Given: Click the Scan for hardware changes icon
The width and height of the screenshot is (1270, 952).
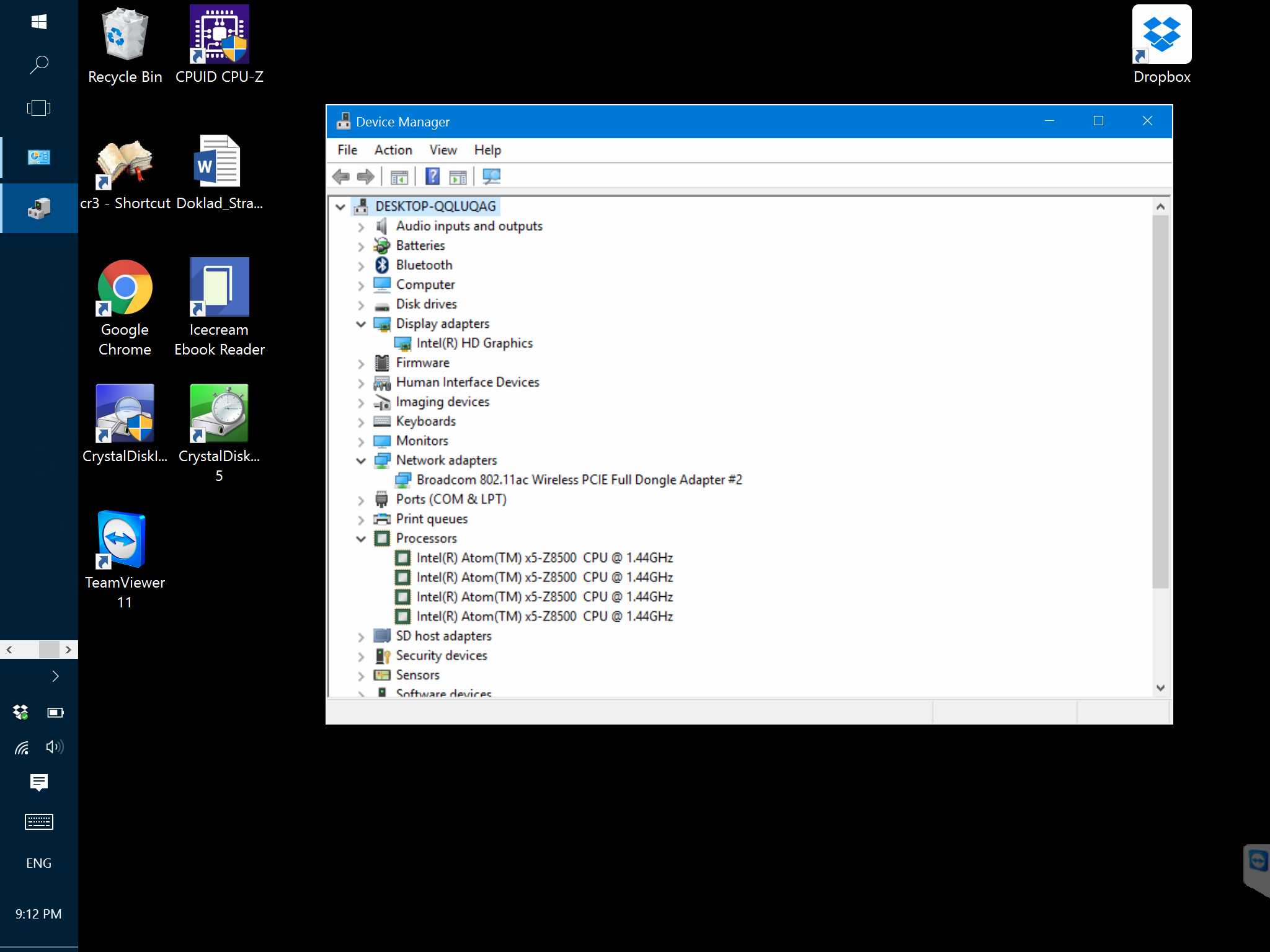Looking at the screenshot, I should tap(491, 177).
